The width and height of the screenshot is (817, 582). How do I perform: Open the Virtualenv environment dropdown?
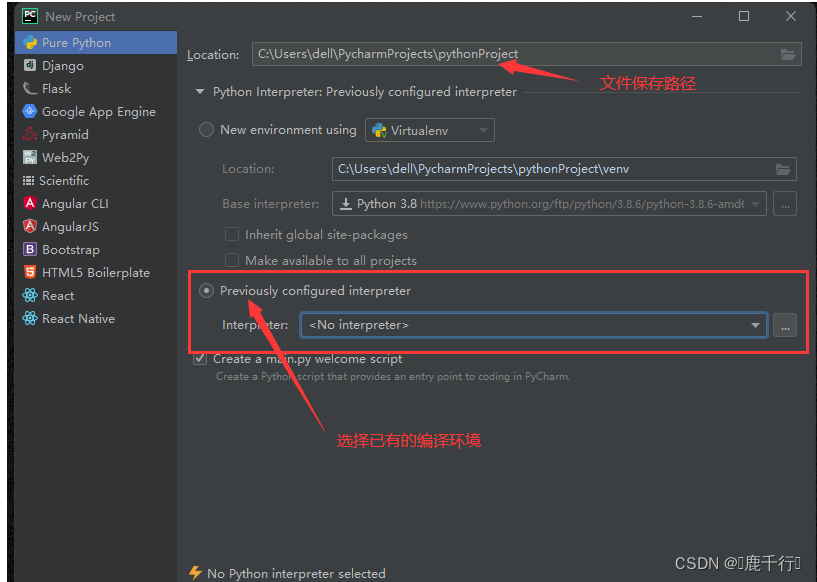(430, 130)
